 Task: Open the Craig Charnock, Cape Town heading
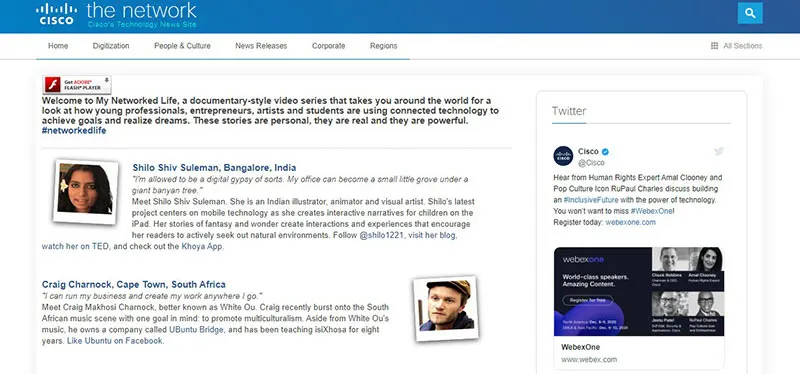click(134, 284)
